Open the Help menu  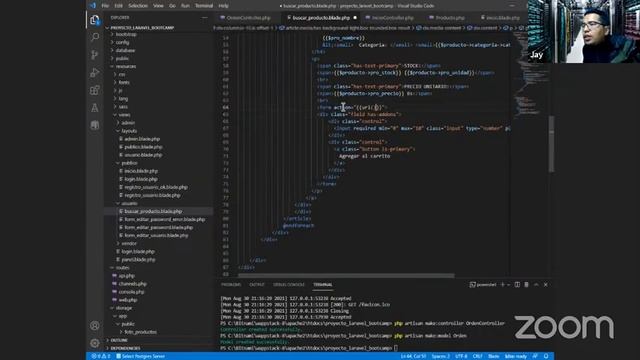pyautogui.click(x=223, y=6)
